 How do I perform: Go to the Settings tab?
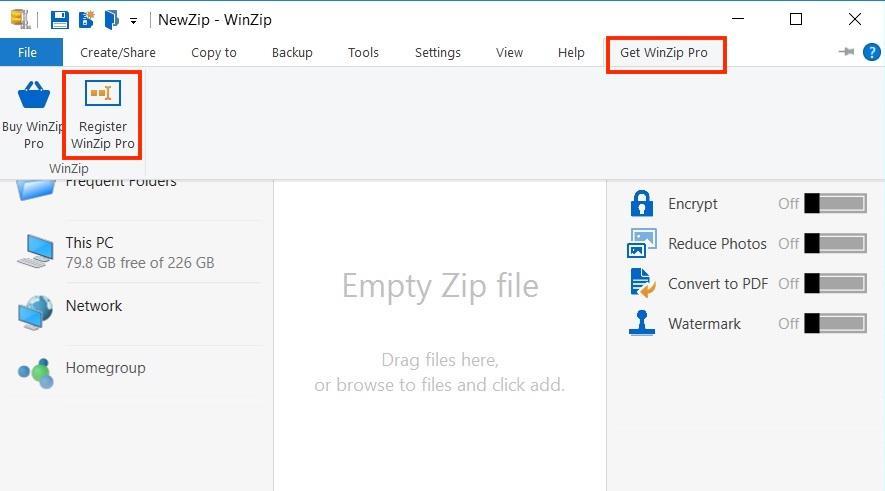pos(438,52)
